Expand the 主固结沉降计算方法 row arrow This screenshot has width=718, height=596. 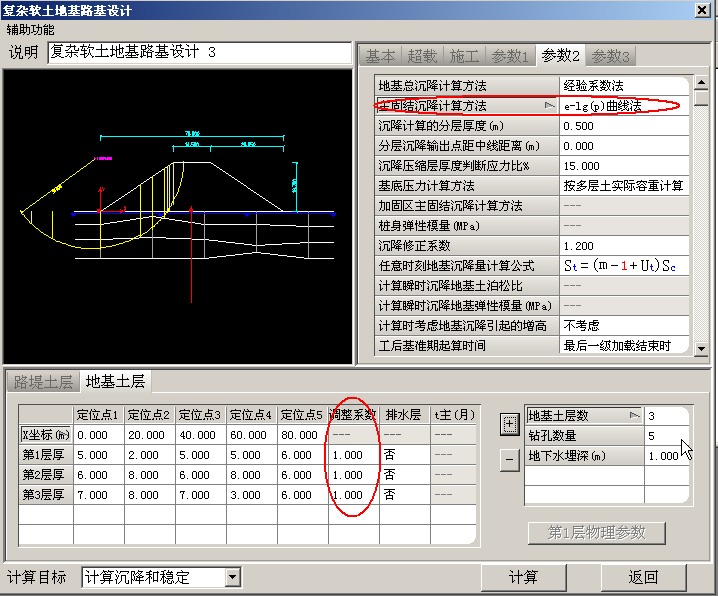click(549, 106)
